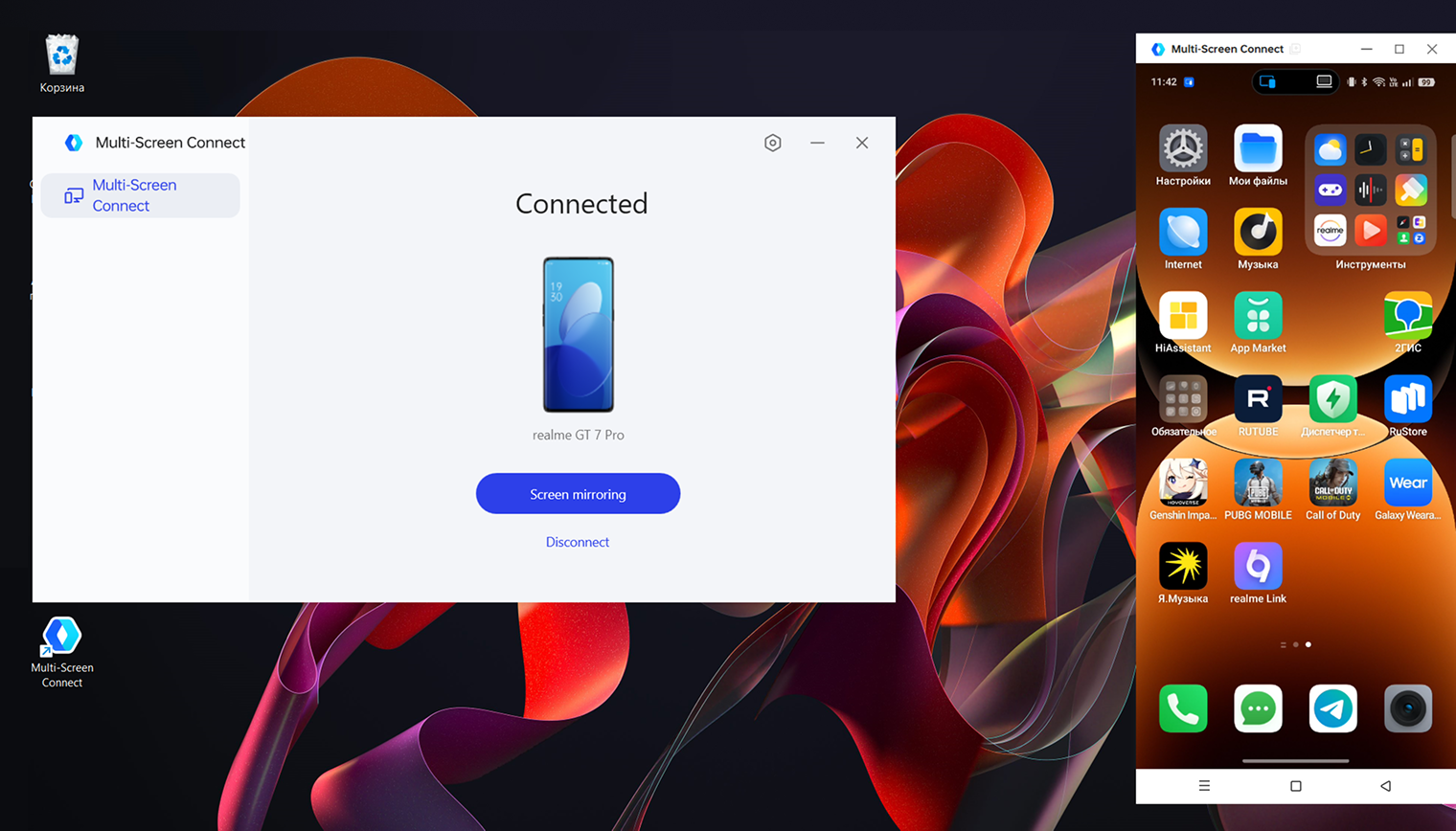Maximize the phone mirror window

1399,49
